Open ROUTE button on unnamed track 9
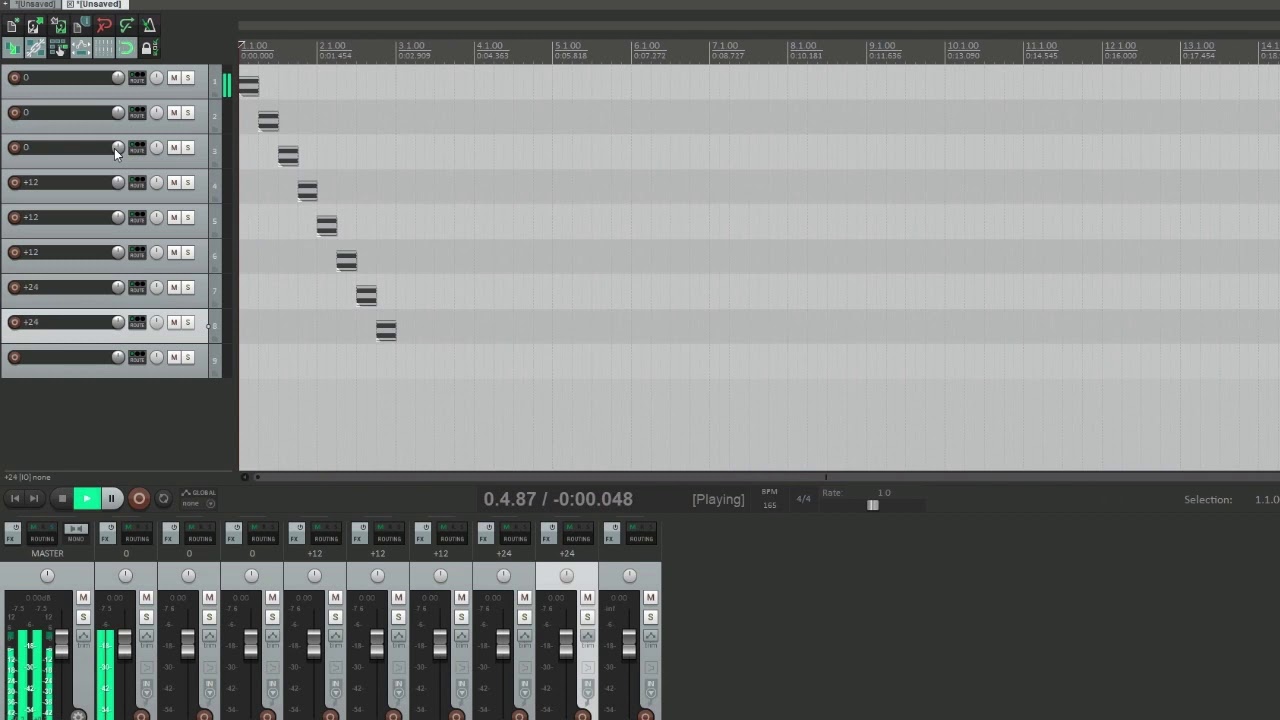Screen dimensions: 1280x720 click(x=137, y=357)
